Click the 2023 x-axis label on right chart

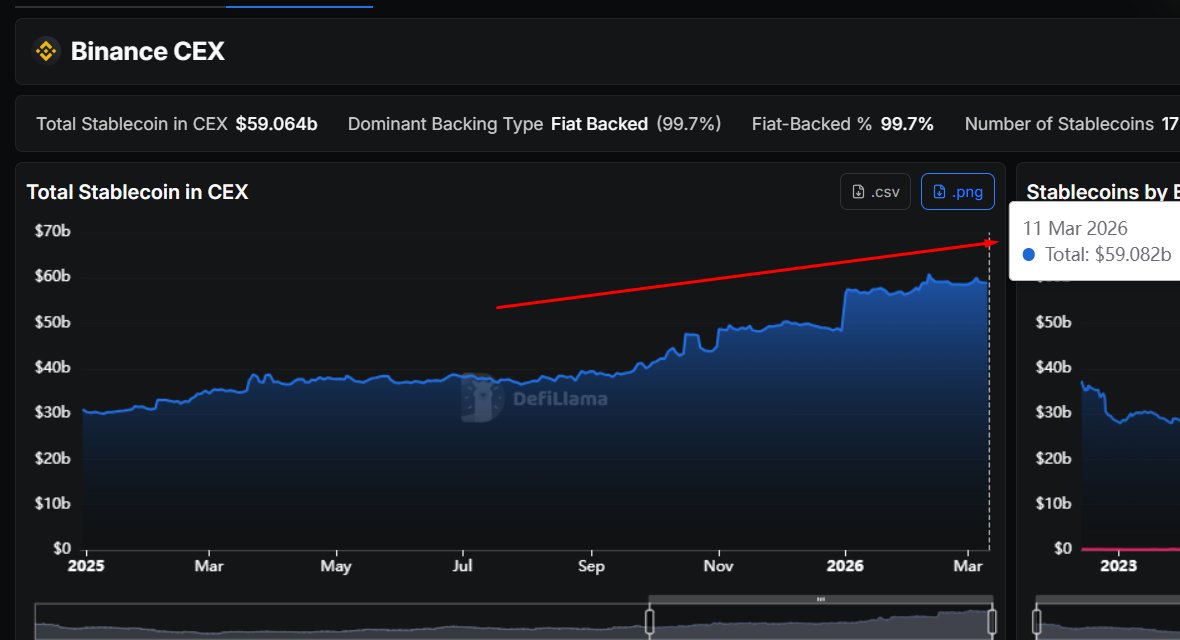coord(1118,566)
